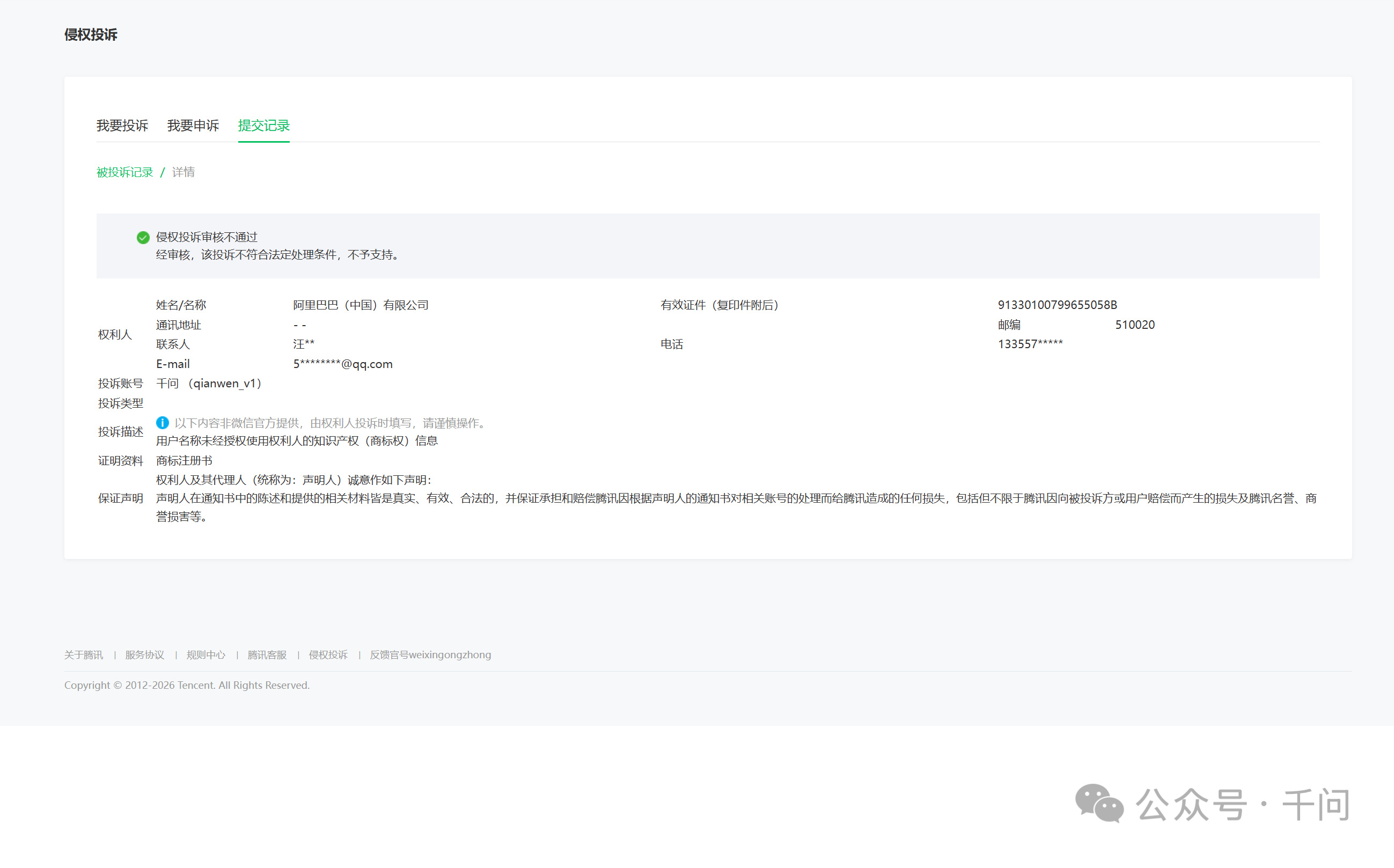This screenshot has height=868, width=1394.
Task: Open 关于腾讯 footer link
Action: click(84, 655)
